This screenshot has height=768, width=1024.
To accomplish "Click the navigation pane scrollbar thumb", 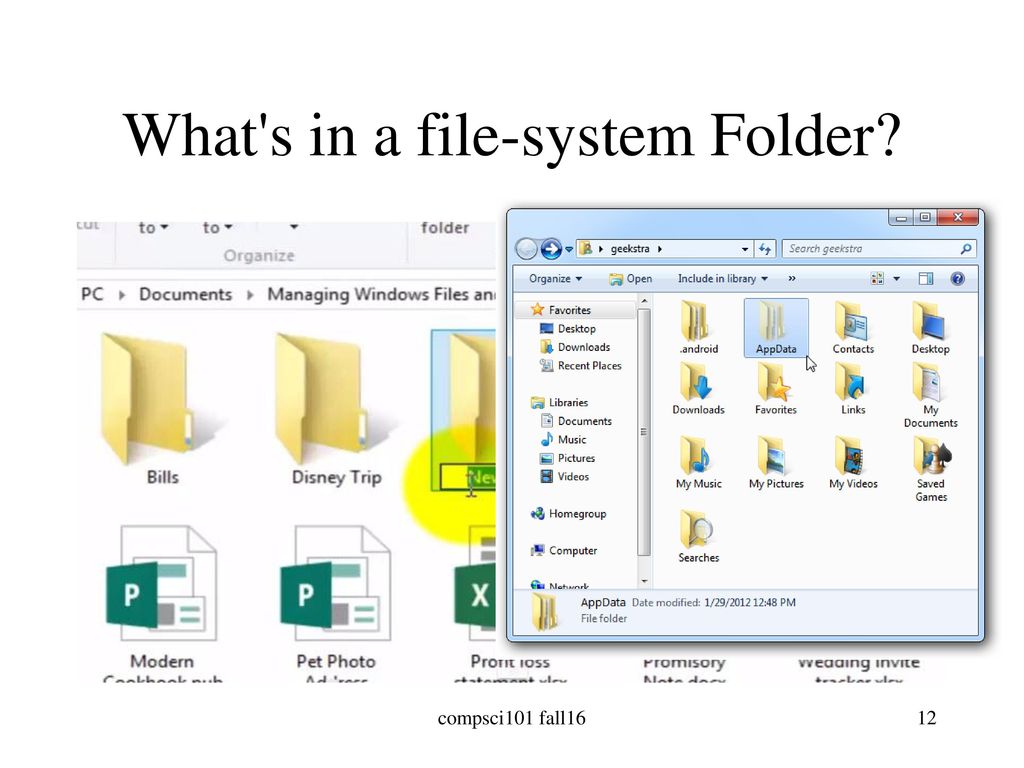I will [x=644, y=432].
